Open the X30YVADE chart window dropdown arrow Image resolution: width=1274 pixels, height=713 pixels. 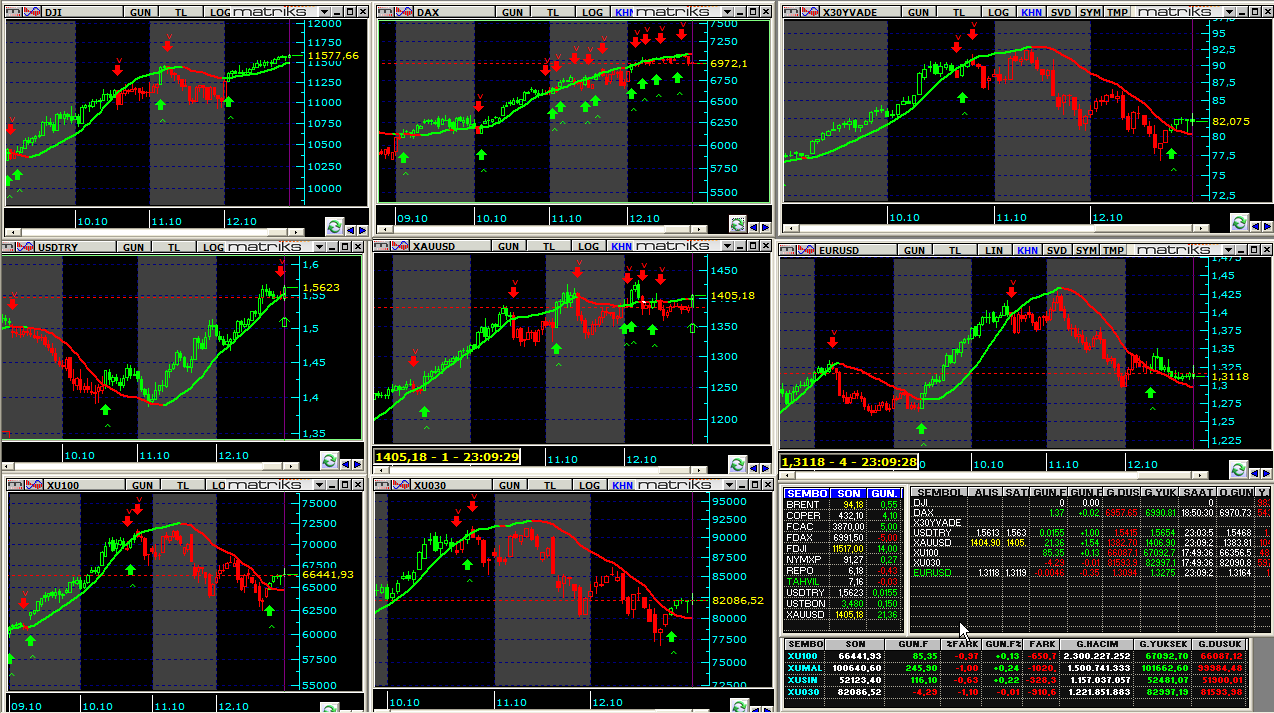coord(1229,12)
